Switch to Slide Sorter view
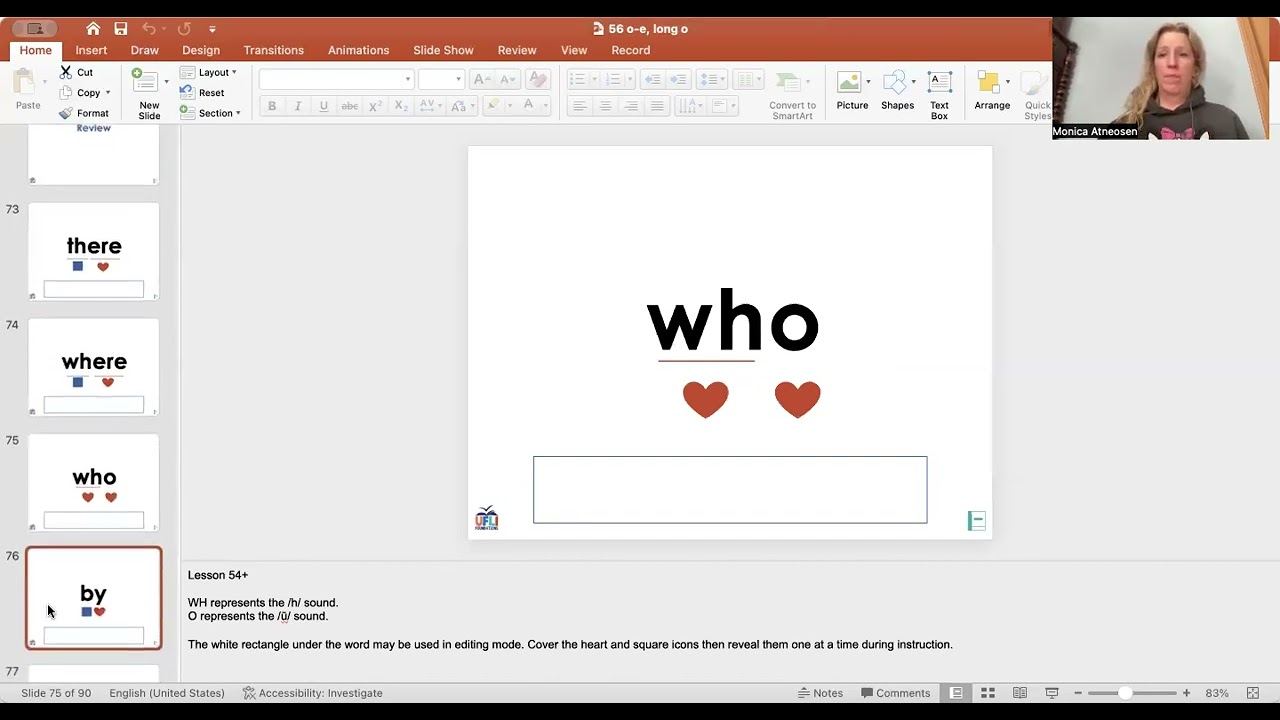Screen dimensions: 1280x720 tap(988, 693)
